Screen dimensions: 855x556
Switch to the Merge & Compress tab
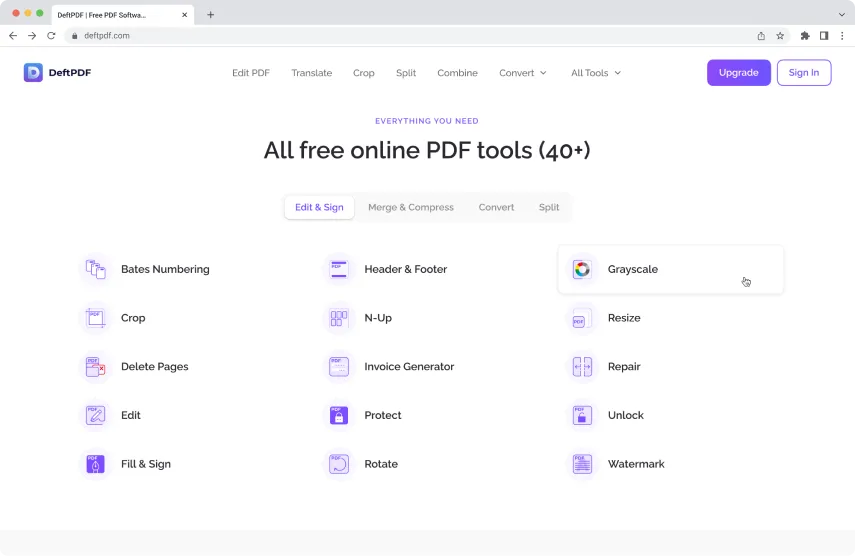410,207
